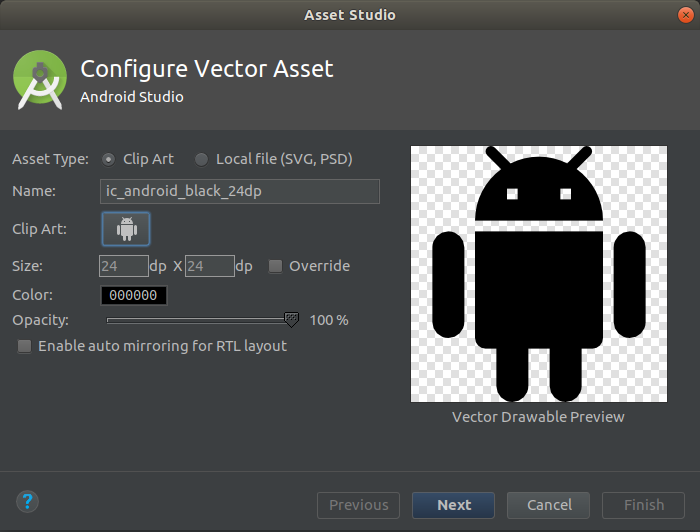Click the Finish button
Screen dimensions: 700x532
coord(643,505)
